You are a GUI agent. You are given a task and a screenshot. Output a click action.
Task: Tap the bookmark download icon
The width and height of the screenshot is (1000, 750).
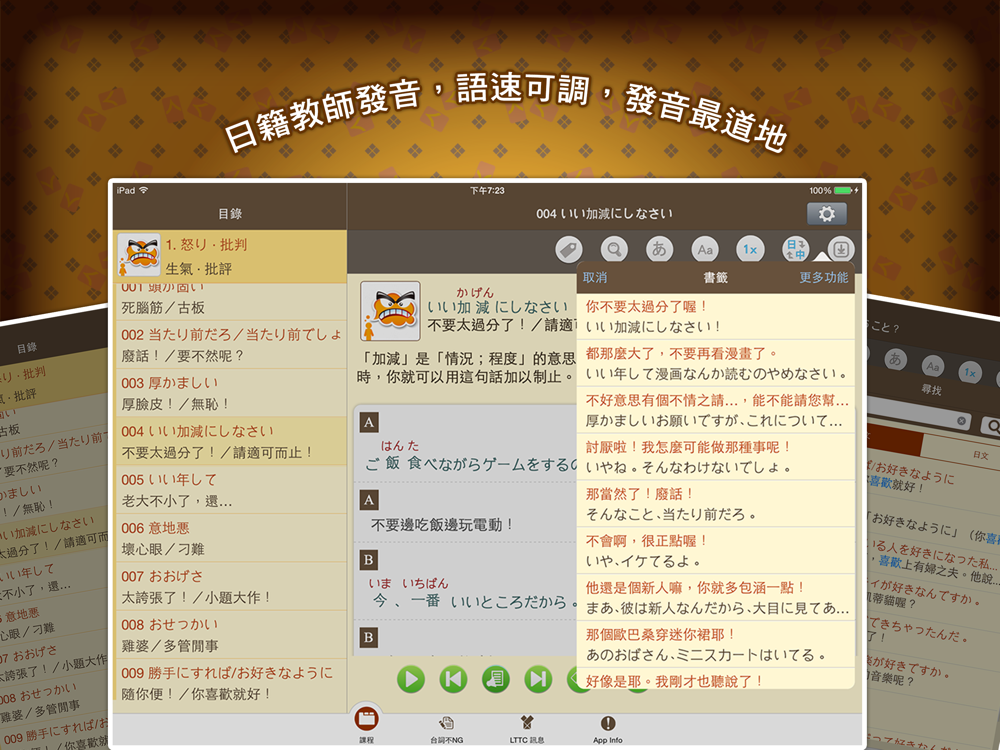[x=841, y=249]
